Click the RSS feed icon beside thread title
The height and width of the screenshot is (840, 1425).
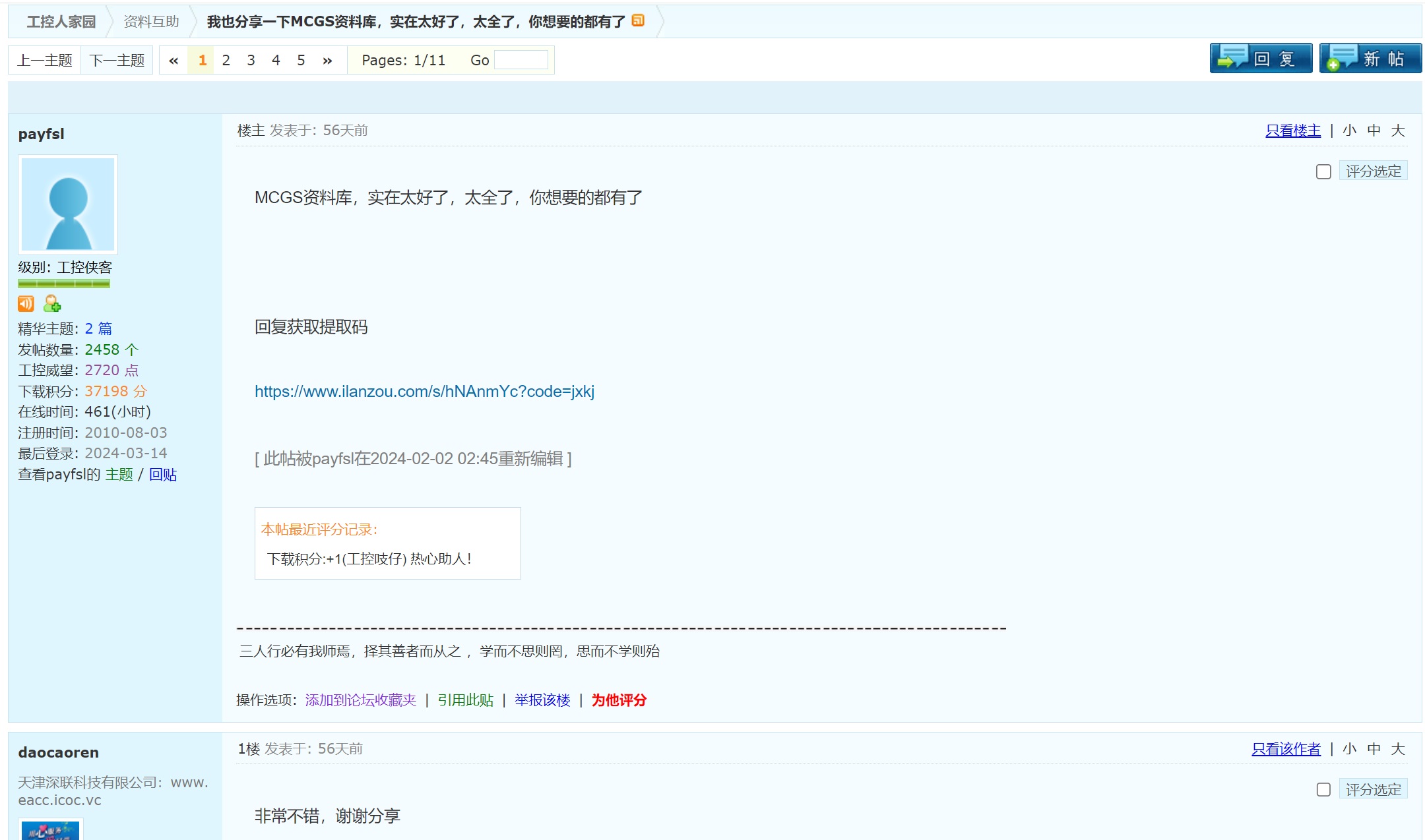(637, 20)
